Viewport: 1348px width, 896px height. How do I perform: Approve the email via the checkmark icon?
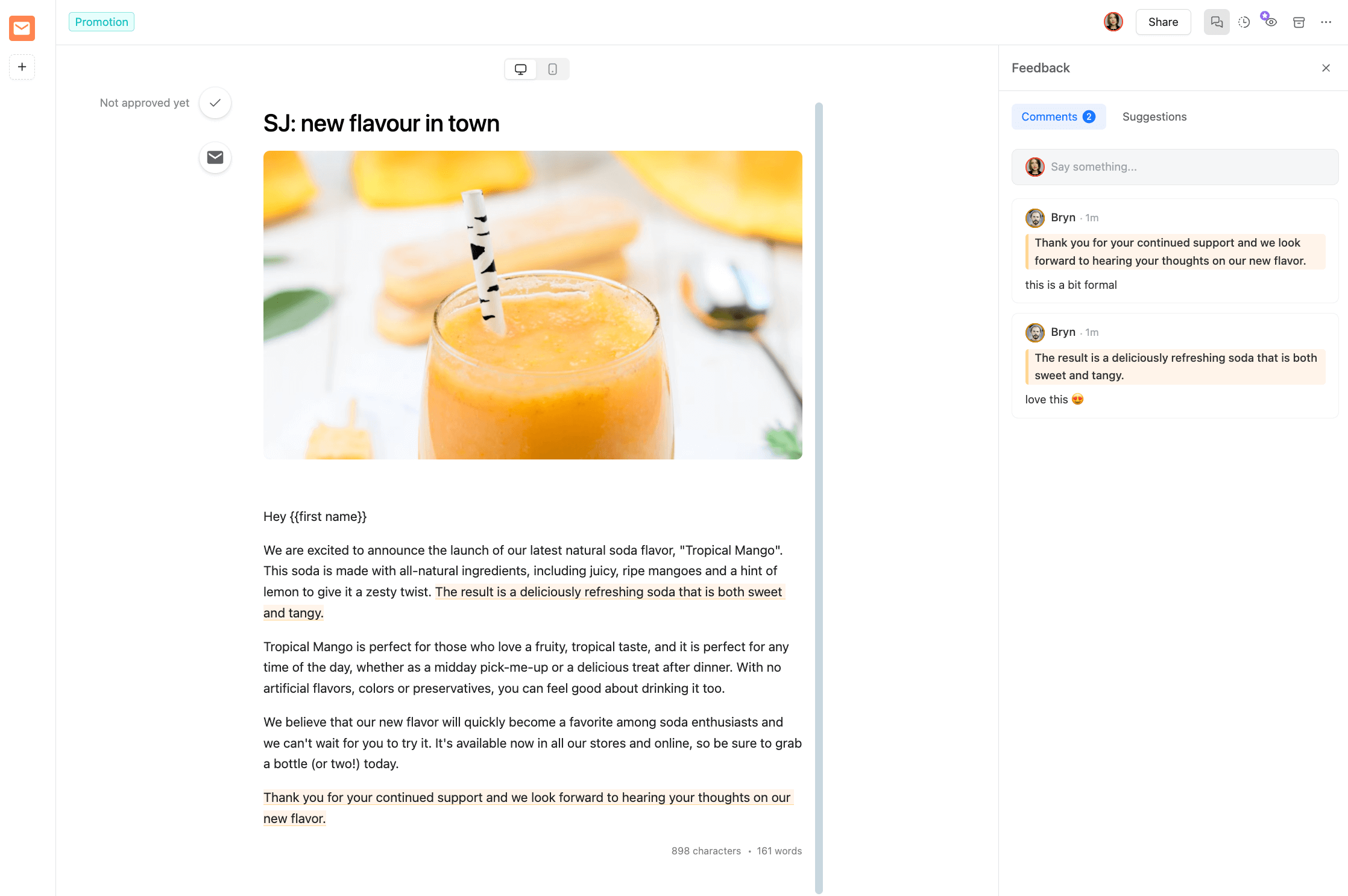(215, 103)
